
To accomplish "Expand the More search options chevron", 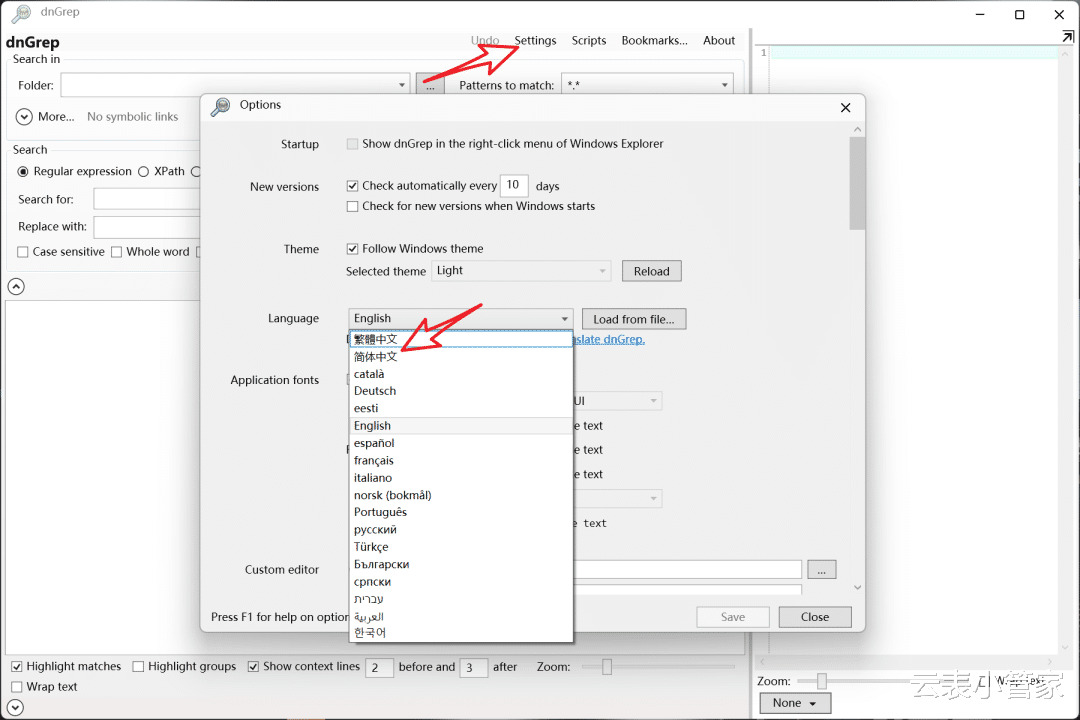I will pyautogui.click(x=24, y=116).
